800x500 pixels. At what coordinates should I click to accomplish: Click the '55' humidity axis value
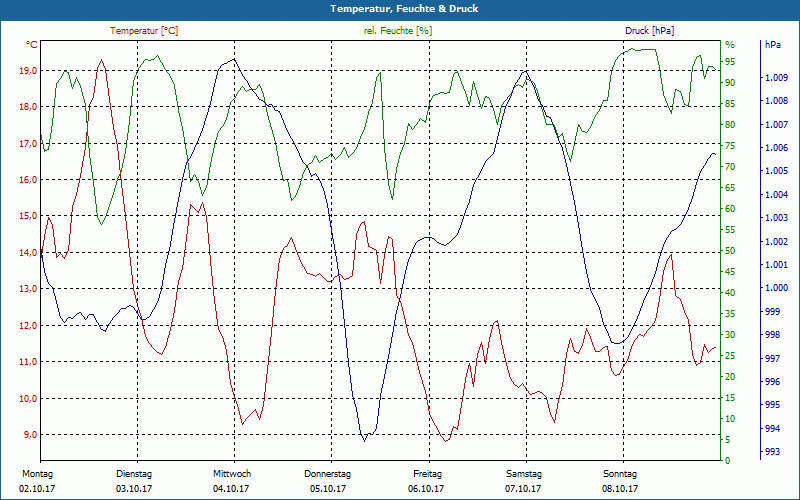click(x=730, y=230)
